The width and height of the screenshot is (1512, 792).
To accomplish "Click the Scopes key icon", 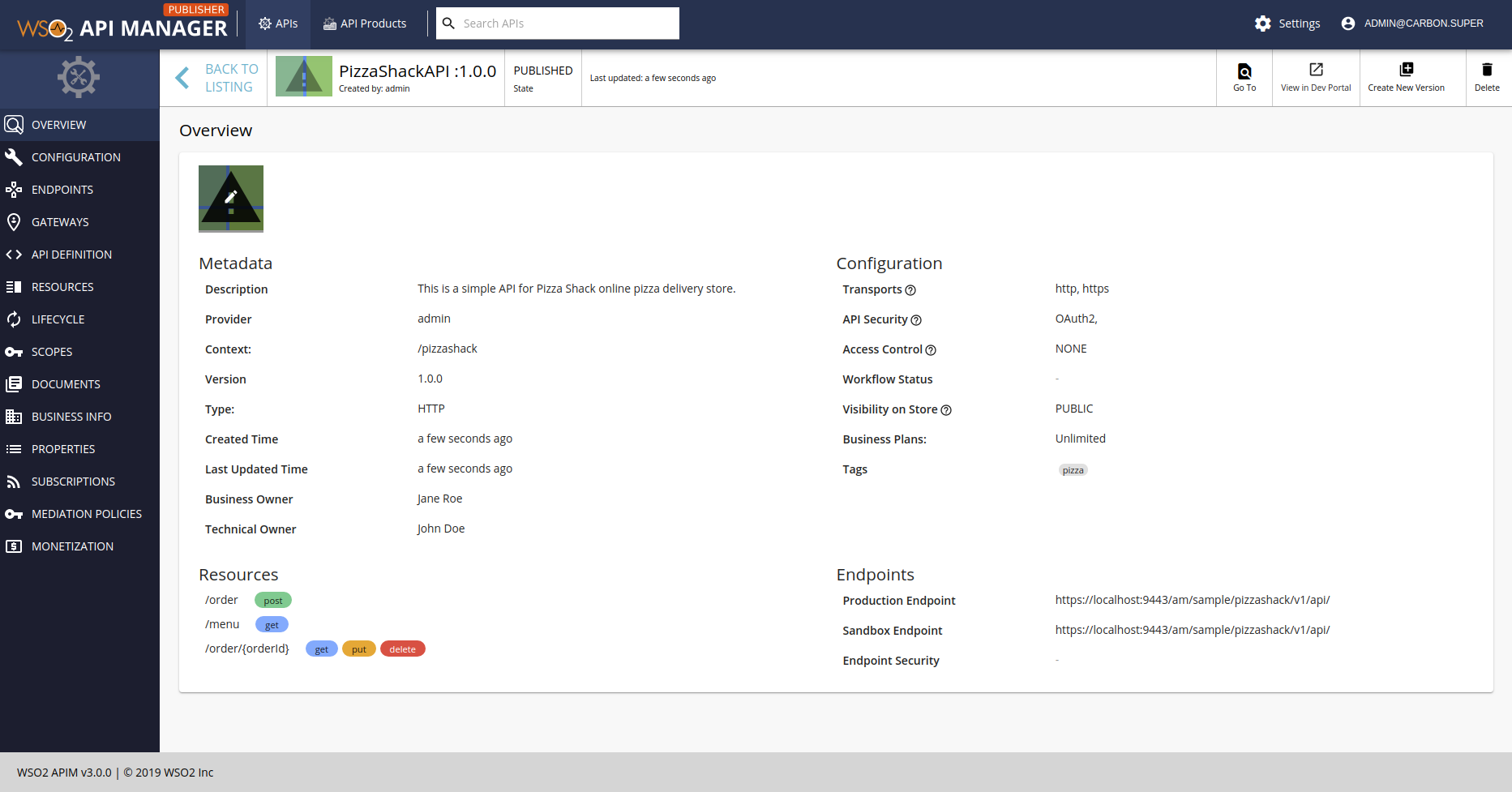I will point(14,351).
